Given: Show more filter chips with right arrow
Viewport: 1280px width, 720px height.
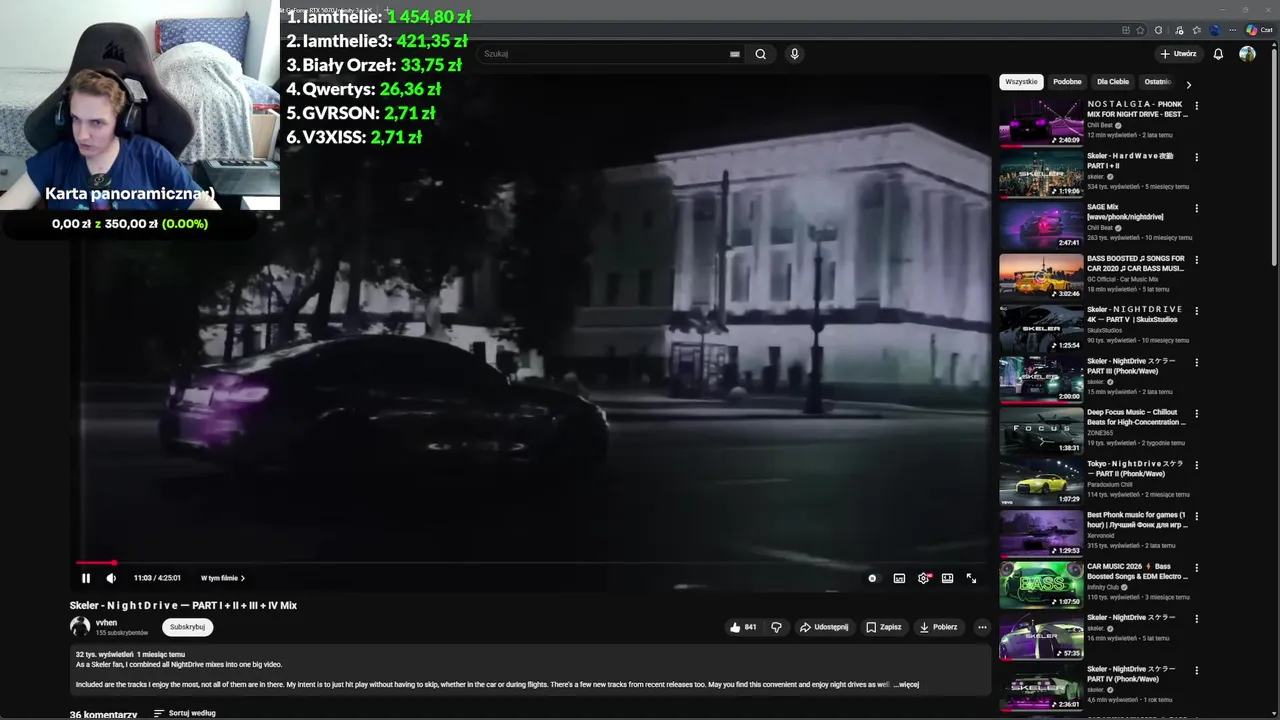Looking at the screenshot, I should point(1188,84).
